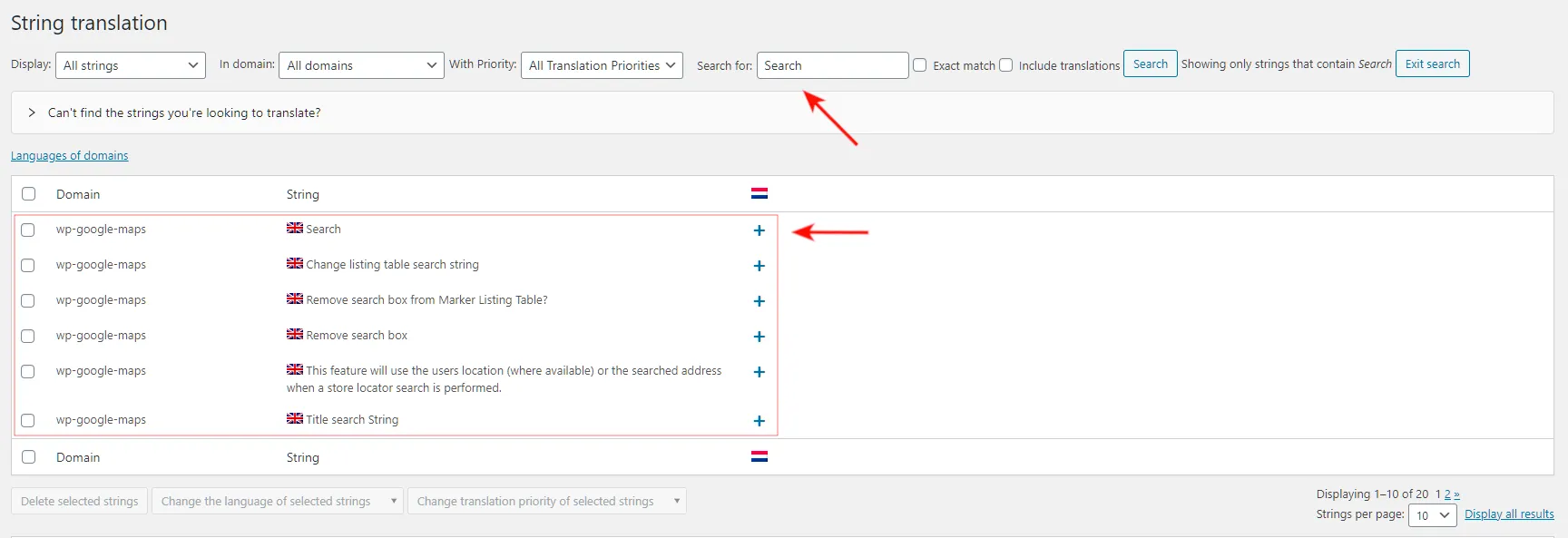The width and height of the screenshot is (1568, 538).
Task: Open 'Change the language of selected strings' dropdown
Action: pyautogui.click(x=277, y=501)
